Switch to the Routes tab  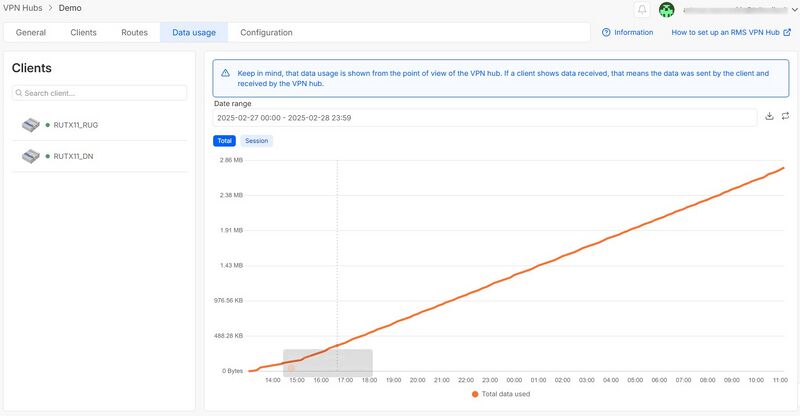coord(134,32)
